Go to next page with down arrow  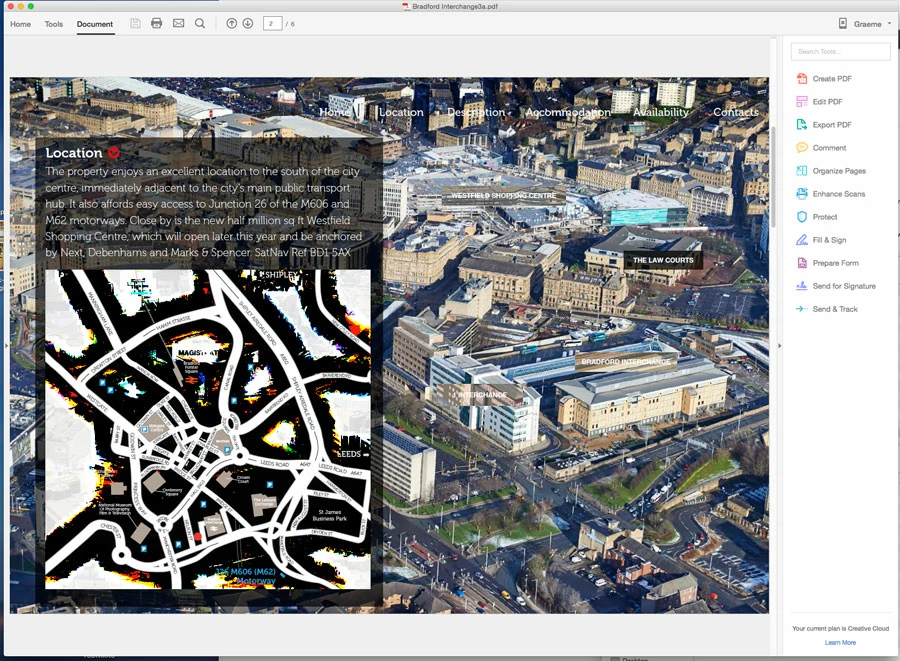(x=248, y=24)
